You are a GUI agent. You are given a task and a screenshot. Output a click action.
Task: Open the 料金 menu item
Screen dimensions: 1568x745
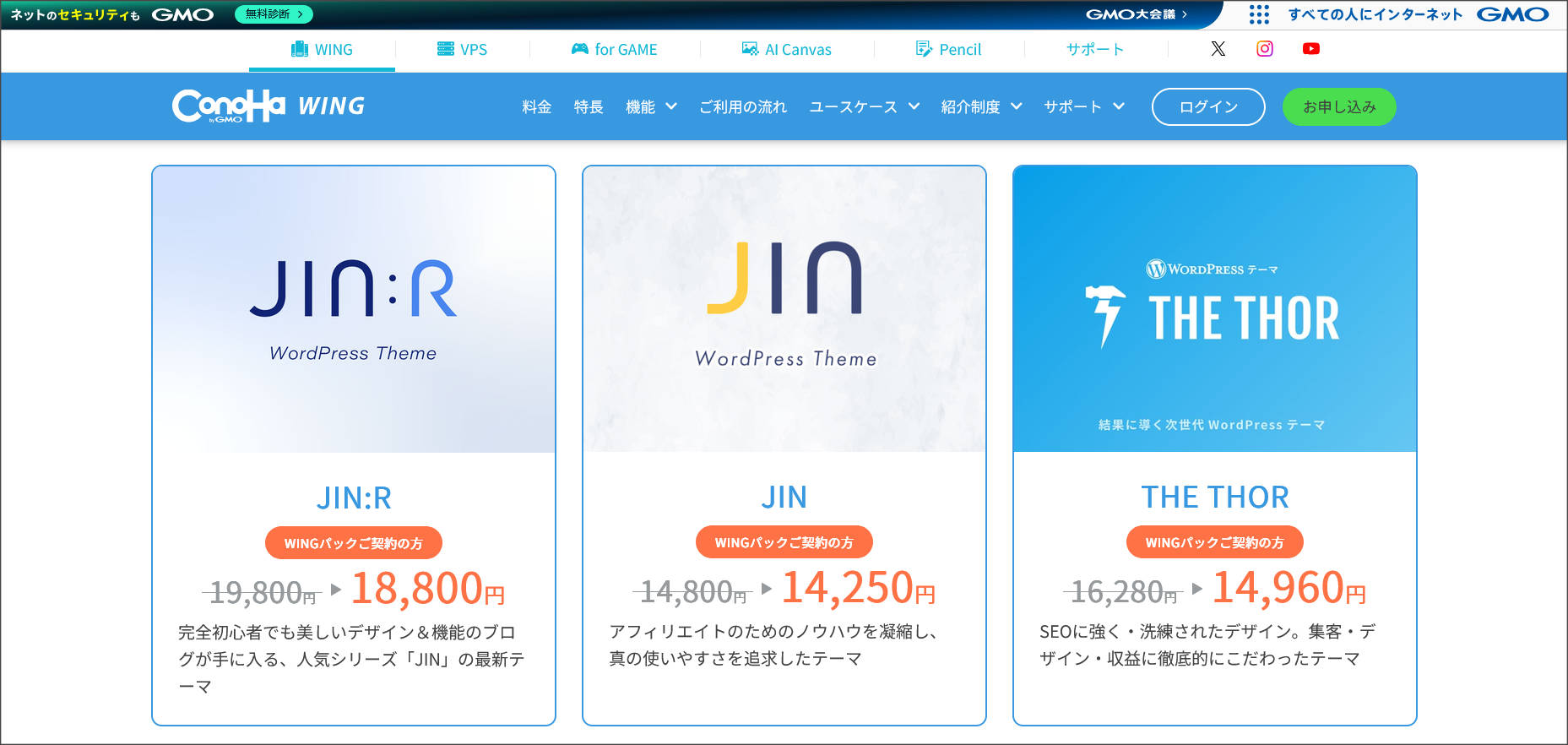(x=537, y=107)
